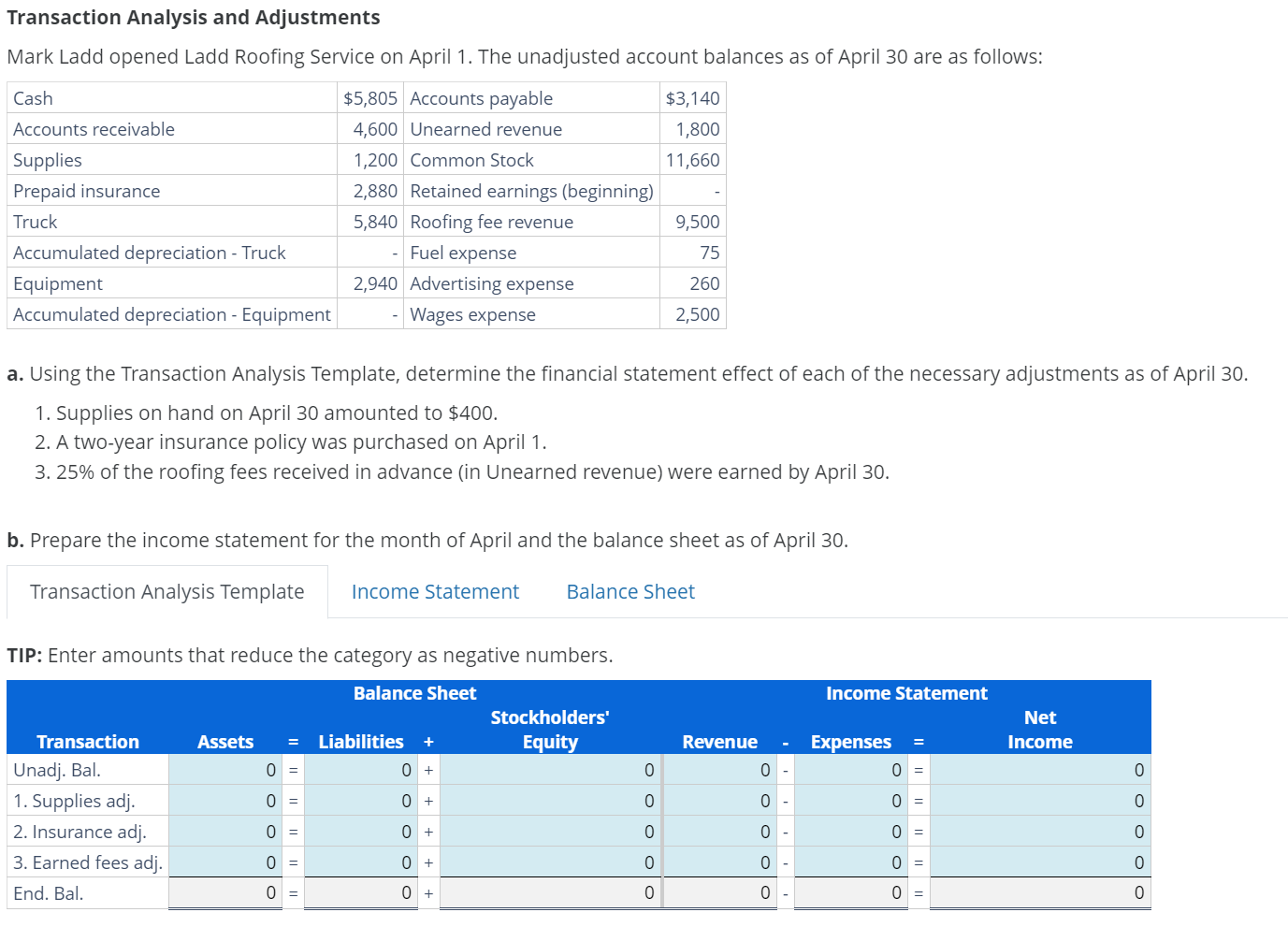
Task: Click the Liabilities cell in the Insurance adj. row
Action: [x=360, y=831]
